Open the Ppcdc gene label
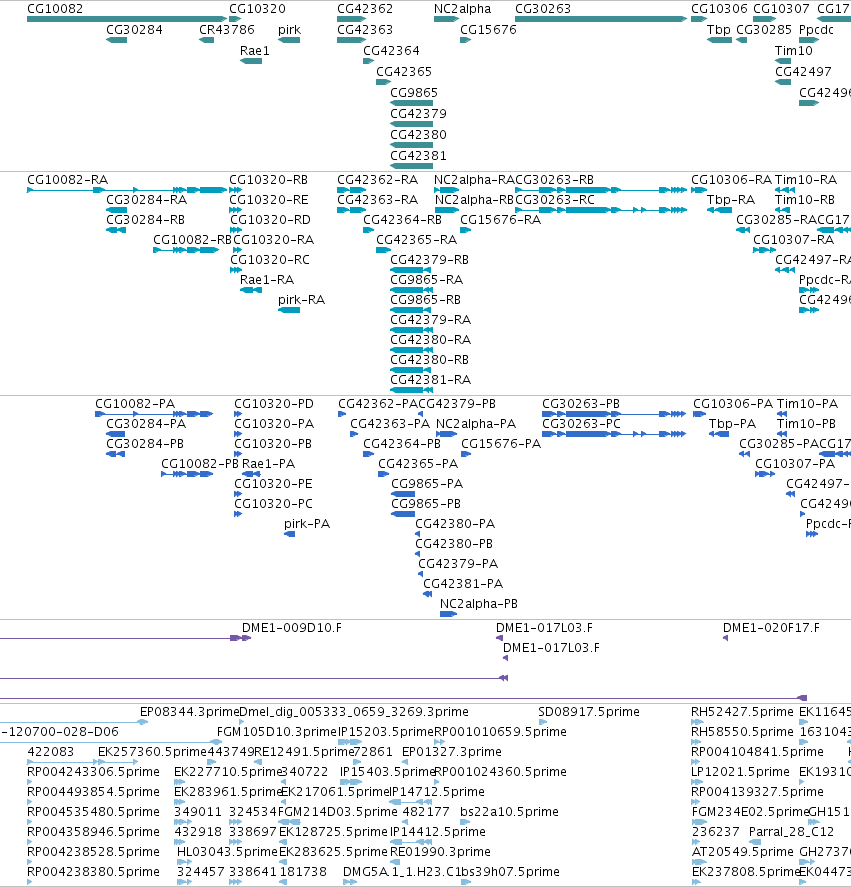Image resolution: width=851 pixels, height=887 pixels. tap(816, 30)
